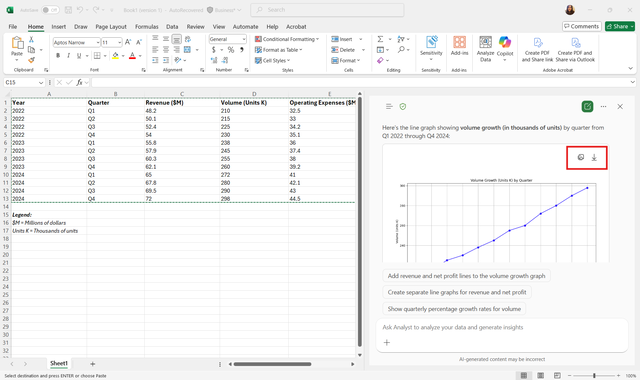The image size is (640, 380).
Task: Switch to the Page Layout tab
Action: [x=111, y=27]
